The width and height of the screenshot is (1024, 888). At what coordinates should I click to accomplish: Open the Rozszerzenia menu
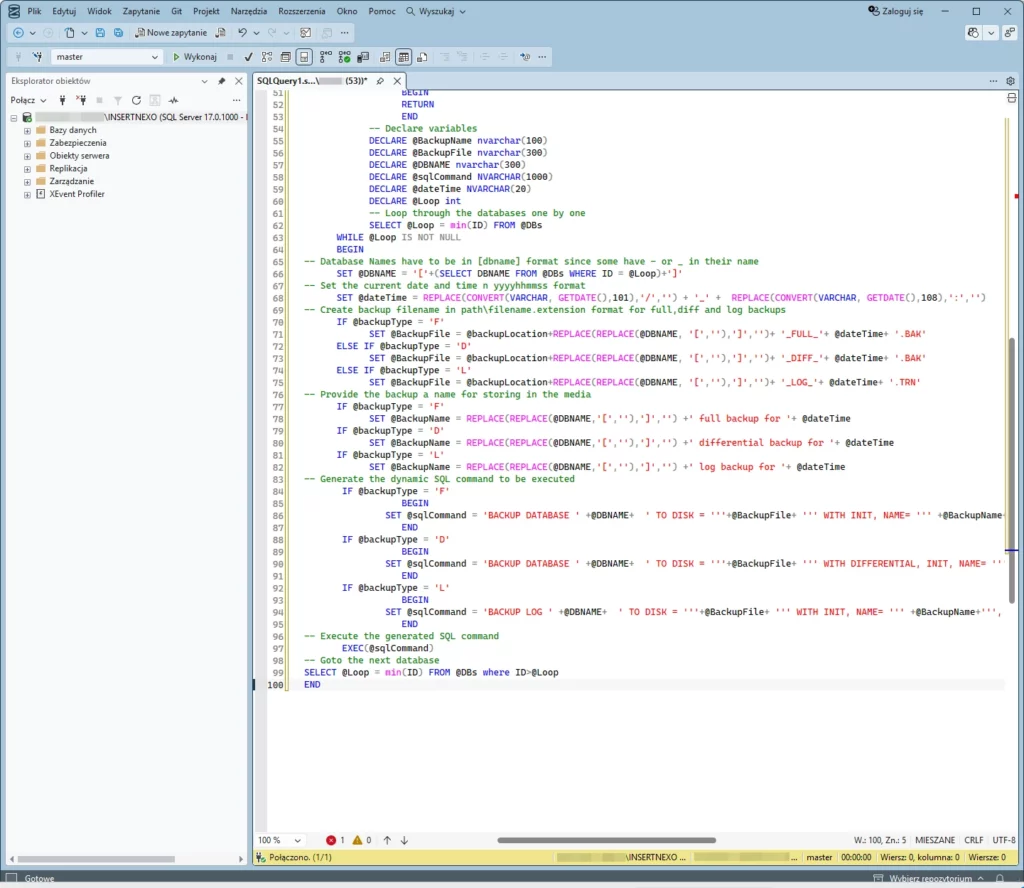pyautogui.click(x=302, y=11)
